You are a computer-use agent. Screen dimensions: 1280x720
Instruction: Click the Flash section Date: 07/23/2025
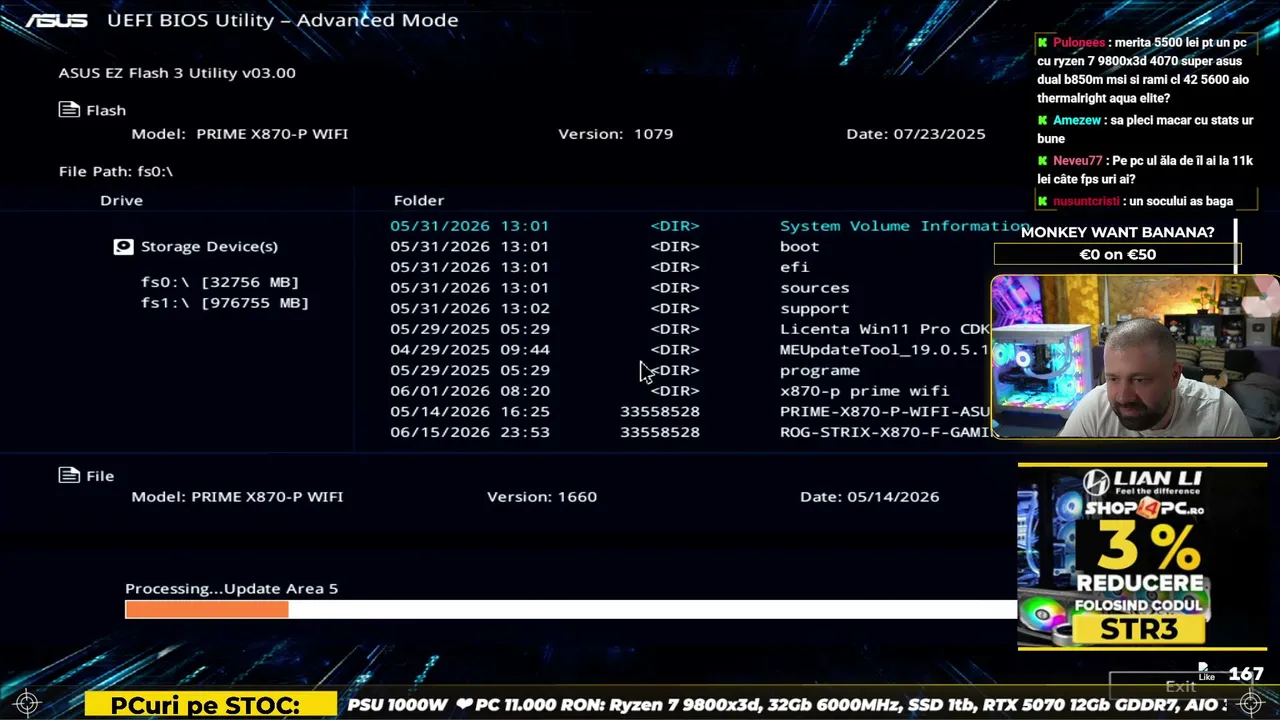tap(916, 134)
